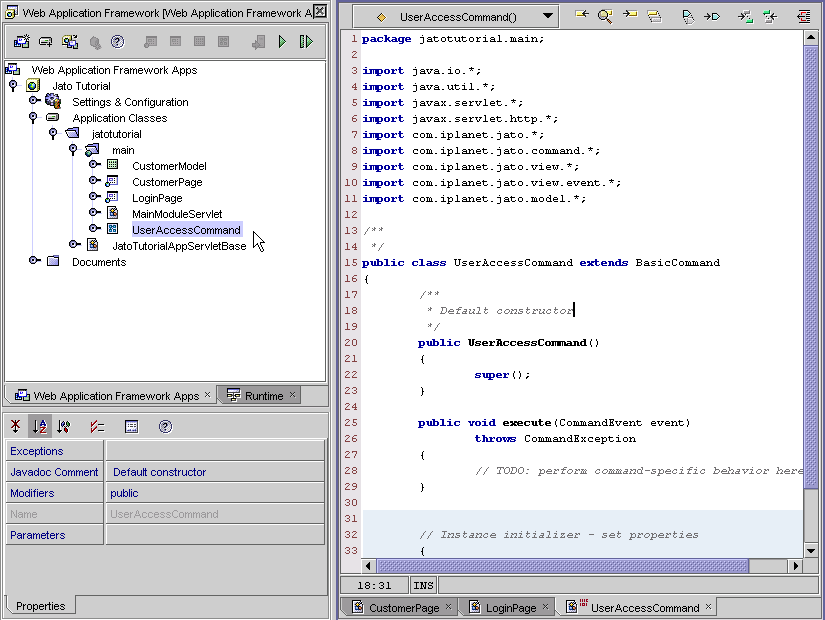
Task: Click the sort by type icon in the Properties toolbar
Action: pos(64,426)
